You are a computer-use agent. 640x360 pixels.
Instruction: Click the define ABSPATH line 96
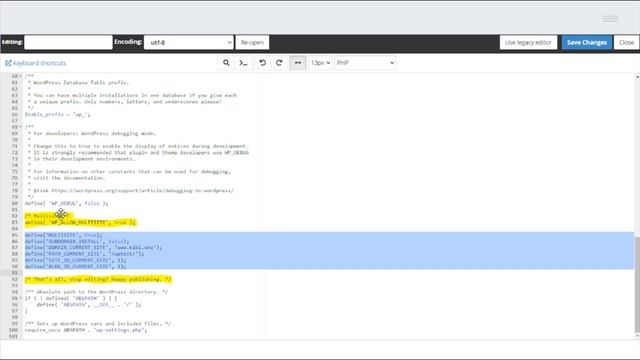coord(89,304)
